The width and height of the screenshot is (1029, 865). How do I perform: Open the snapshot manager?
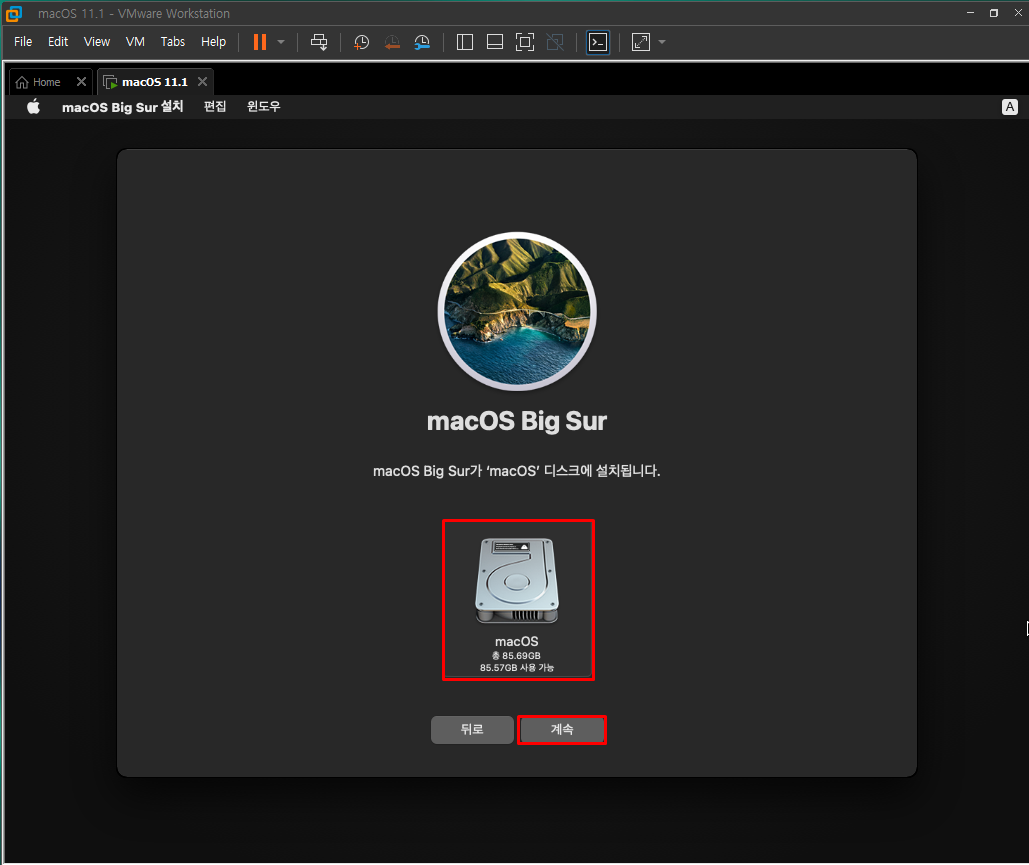tap(422, 42)
